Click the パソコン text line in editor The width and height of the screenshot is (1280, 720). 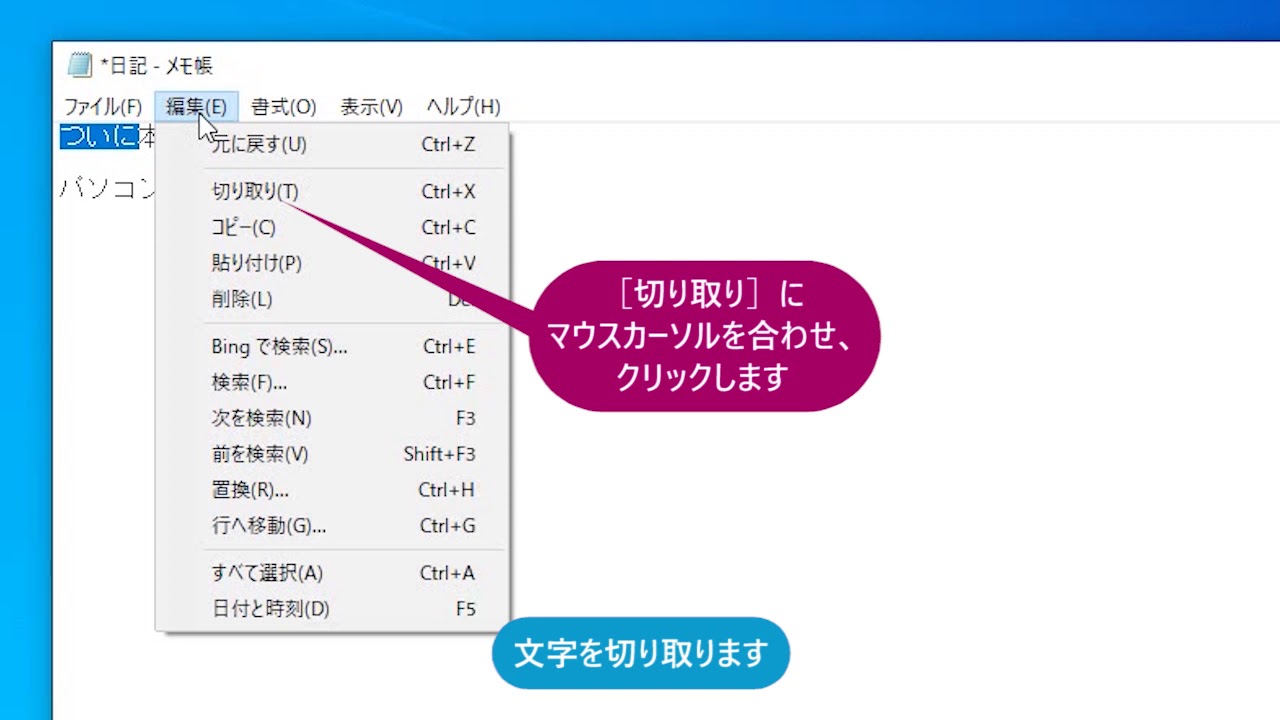[x=107, y=187]
